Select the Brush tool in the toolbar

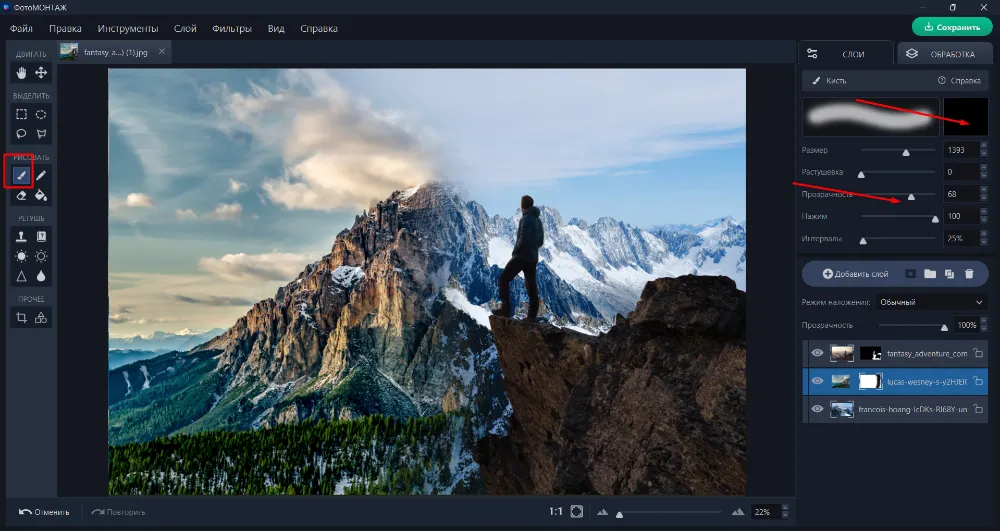[21, 175]
